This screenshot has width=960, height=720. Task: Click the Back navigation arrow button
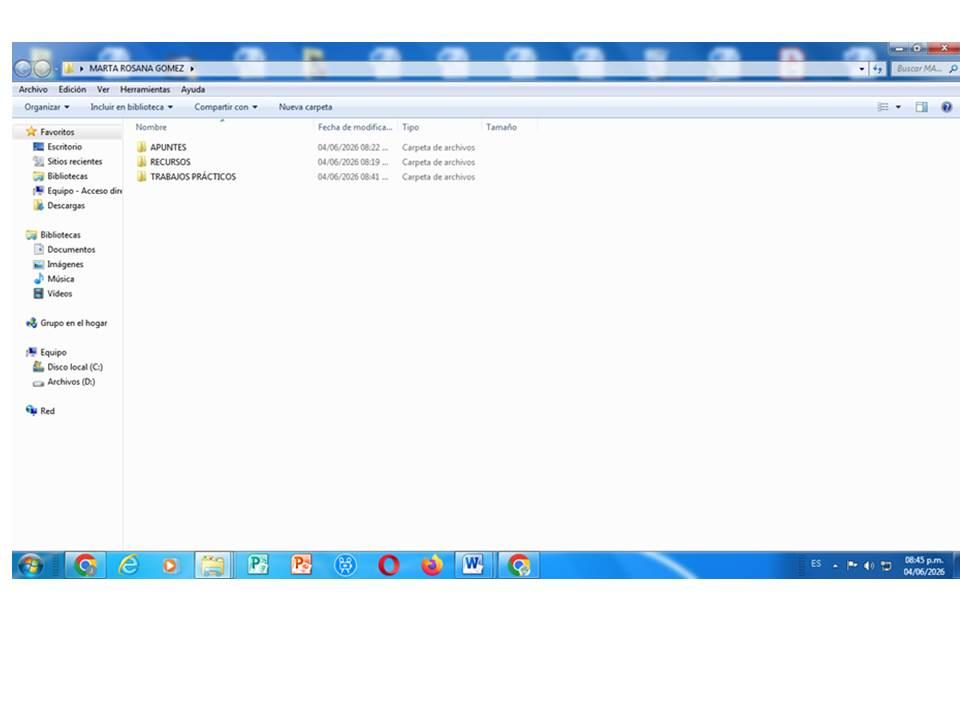[23, 69]
